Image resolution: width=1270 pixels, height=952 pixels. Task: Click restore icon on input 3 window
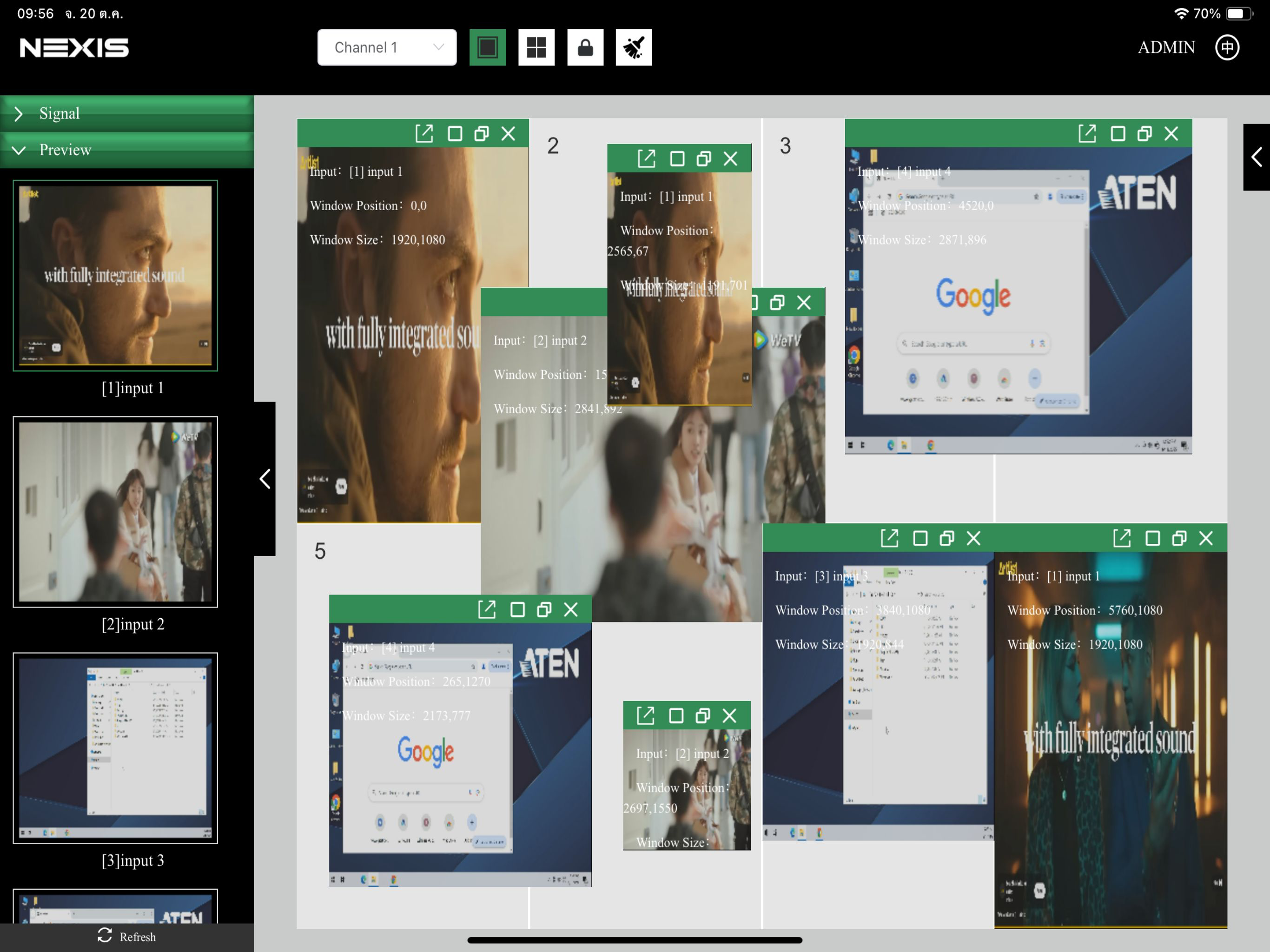947,538
